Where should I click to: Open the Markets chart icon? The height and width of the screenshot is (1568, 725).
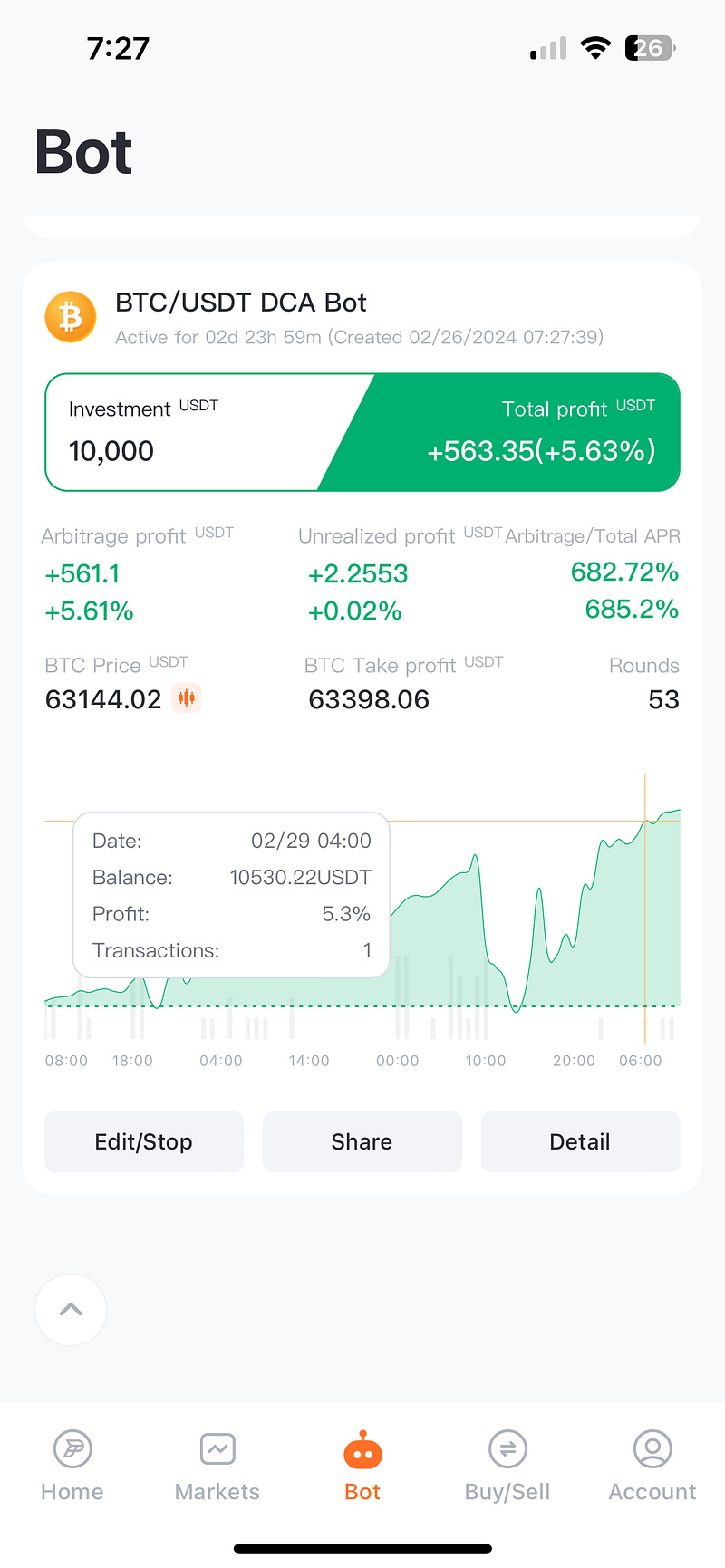[x=217, y=1448]
